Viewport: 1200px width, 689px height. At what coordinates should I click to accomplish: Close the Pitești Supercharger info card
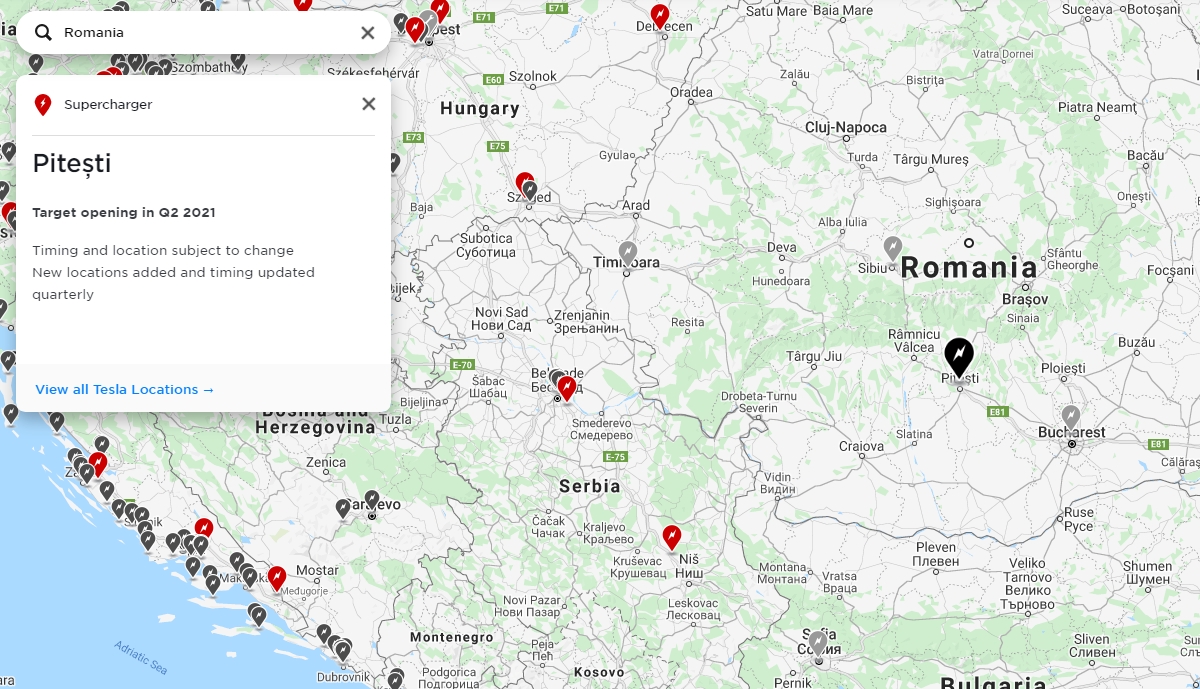tap(368, 104)
